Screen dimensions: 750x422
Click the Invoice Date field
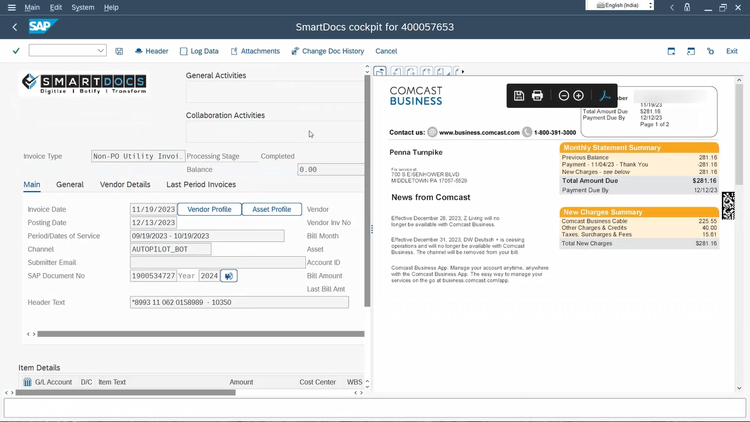153,209
